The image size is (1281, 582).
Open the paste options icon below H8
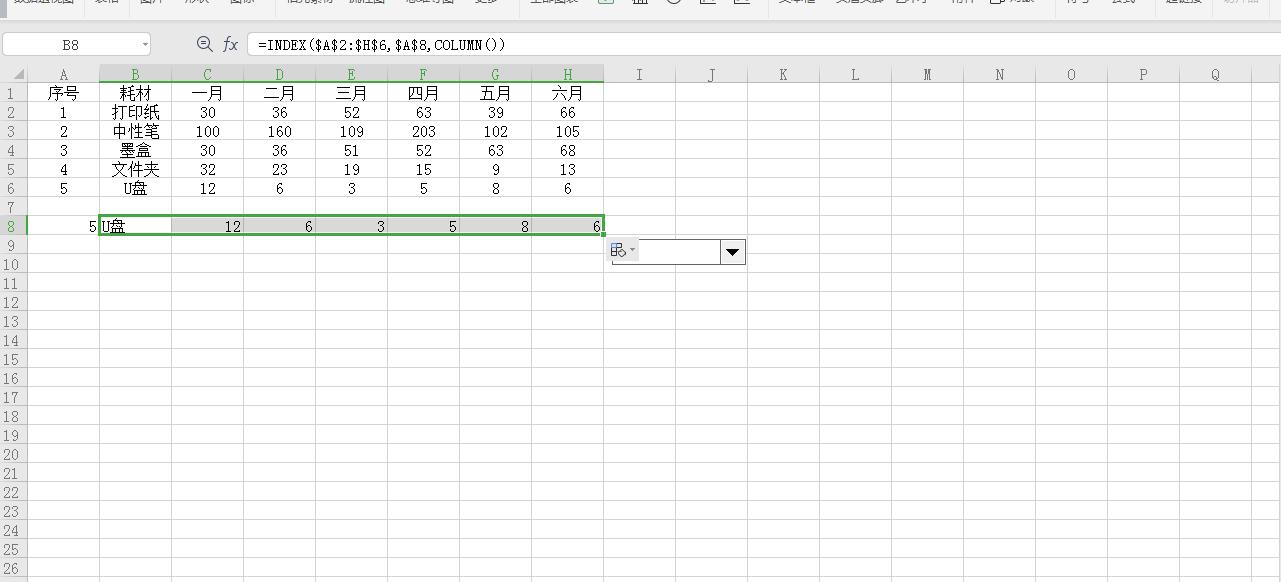click(x=622, y=251)
